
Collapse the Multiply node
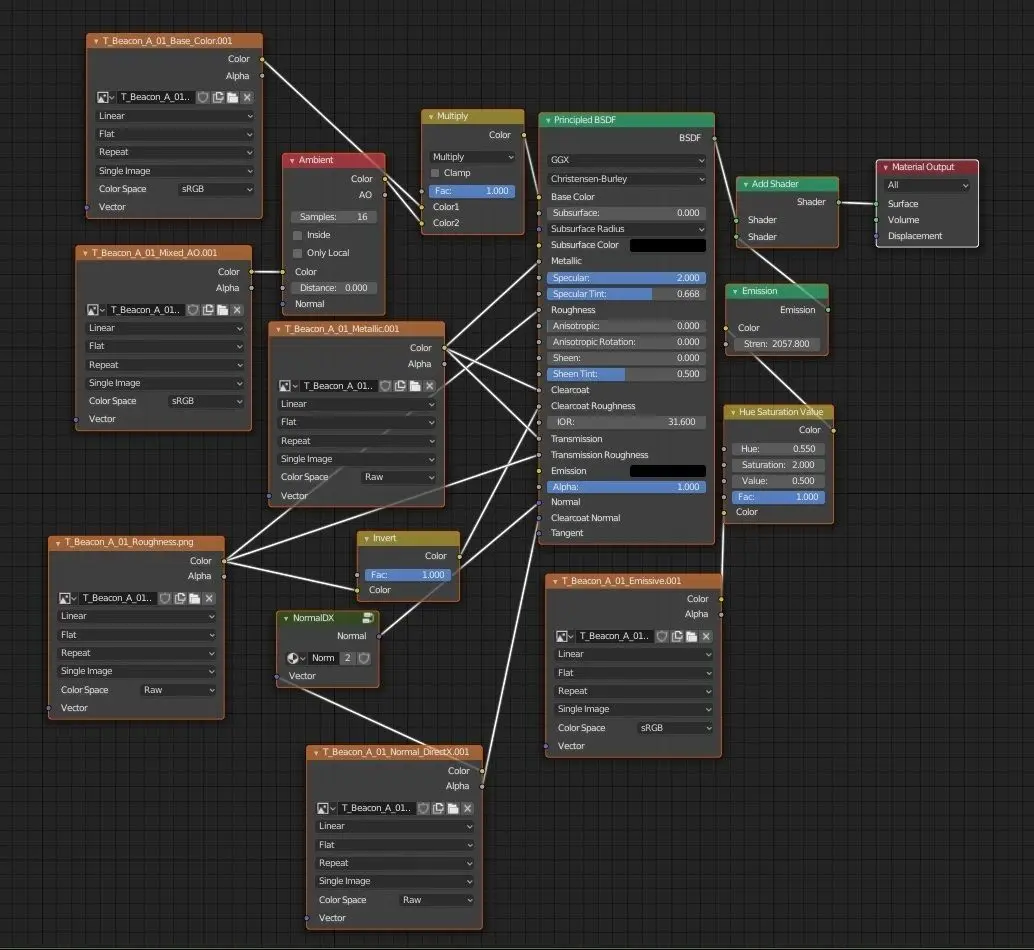click(431, 117)
